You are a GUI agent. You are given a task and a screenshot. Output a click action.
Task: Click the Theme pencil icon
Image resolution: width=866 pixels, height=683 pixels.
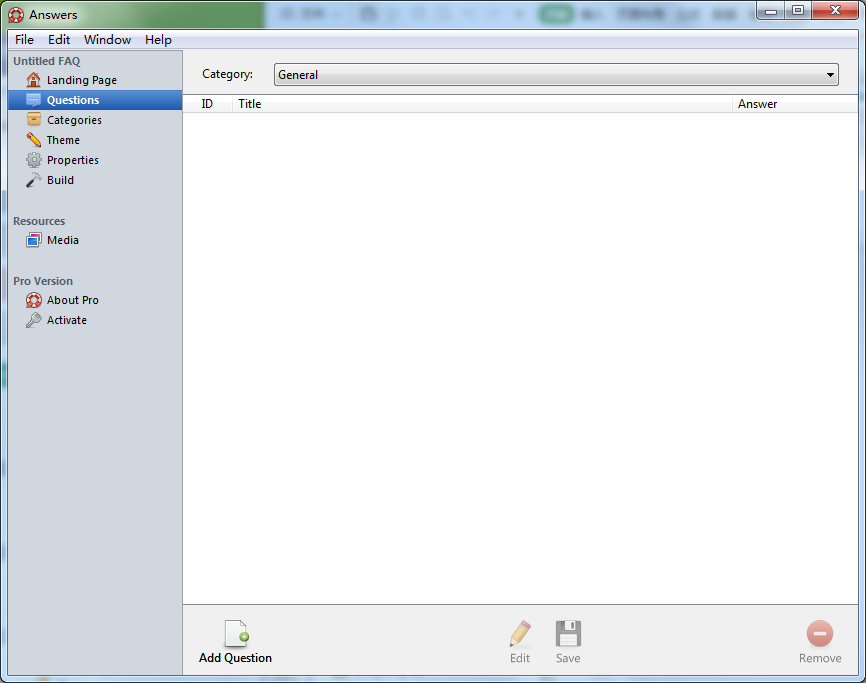point(34,140)
